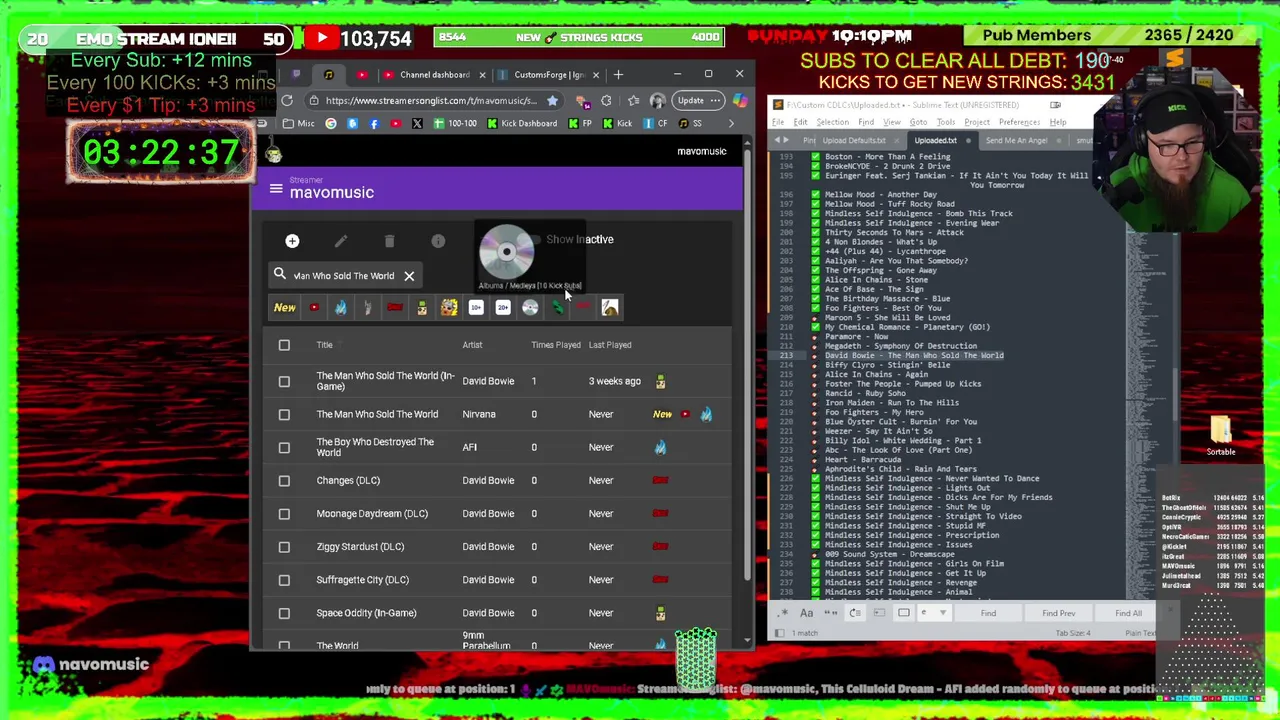
Task: Open Kick Dashboard bookmark
Action: click(x=522, y=124)
